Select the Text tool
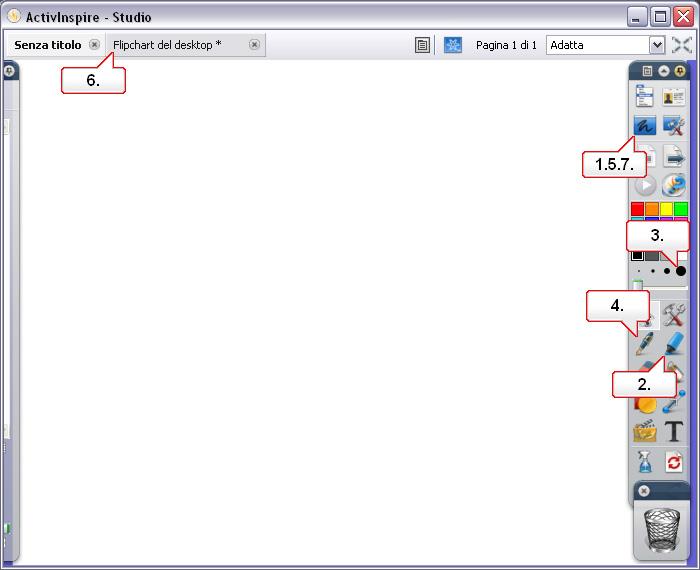The image size is (700, 570). click(674, 431)
